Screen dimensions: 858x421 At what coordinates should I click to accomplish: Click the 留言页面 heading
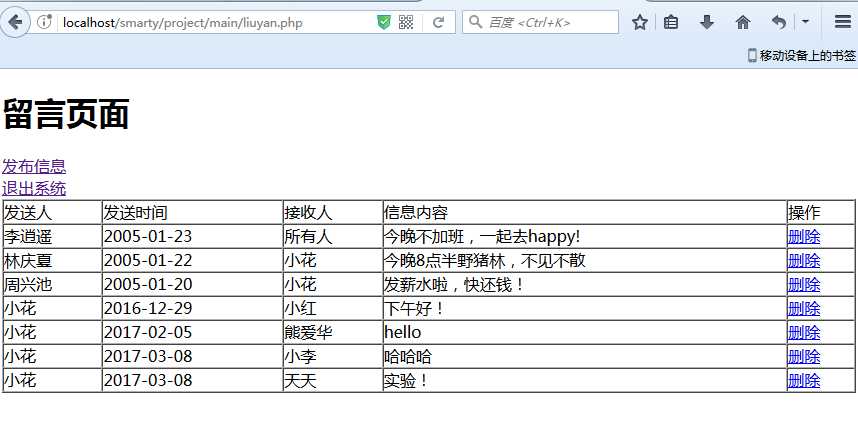click(66, 114)
